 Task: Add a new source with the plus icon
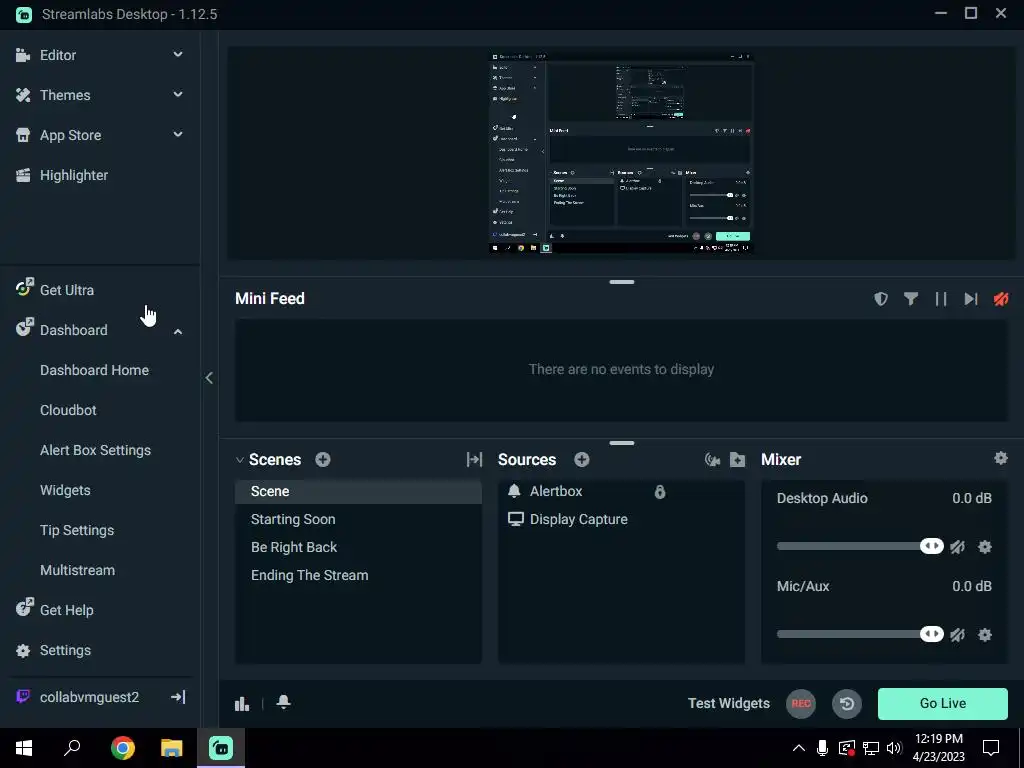pyautogui.click(x=582, y=460)
